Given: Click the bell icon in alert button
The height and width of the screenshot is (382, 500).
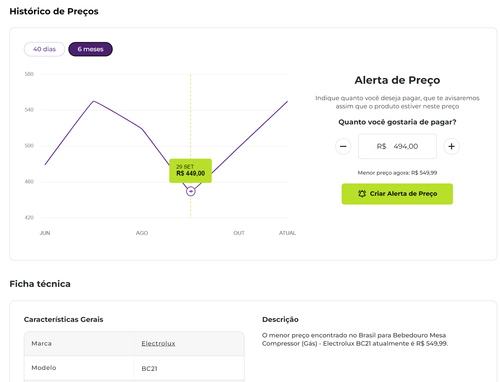Looking at the screenshot, I should coord(362,194).
